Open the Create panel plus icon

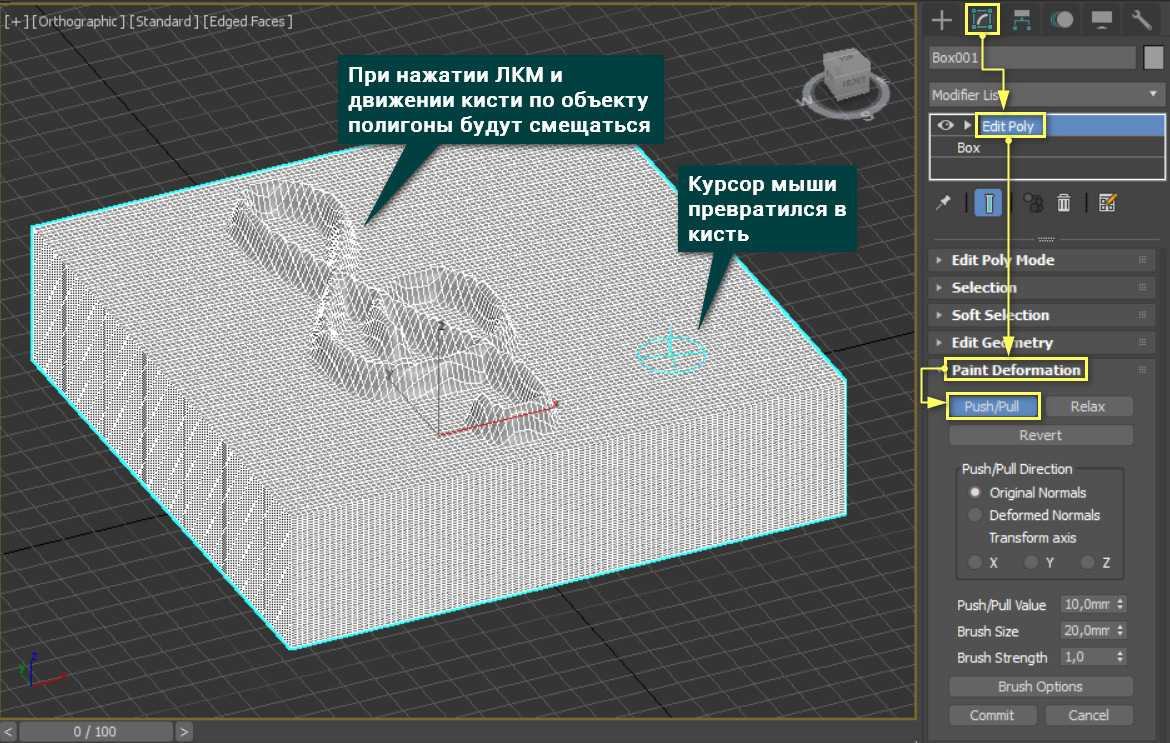(940, 19)
